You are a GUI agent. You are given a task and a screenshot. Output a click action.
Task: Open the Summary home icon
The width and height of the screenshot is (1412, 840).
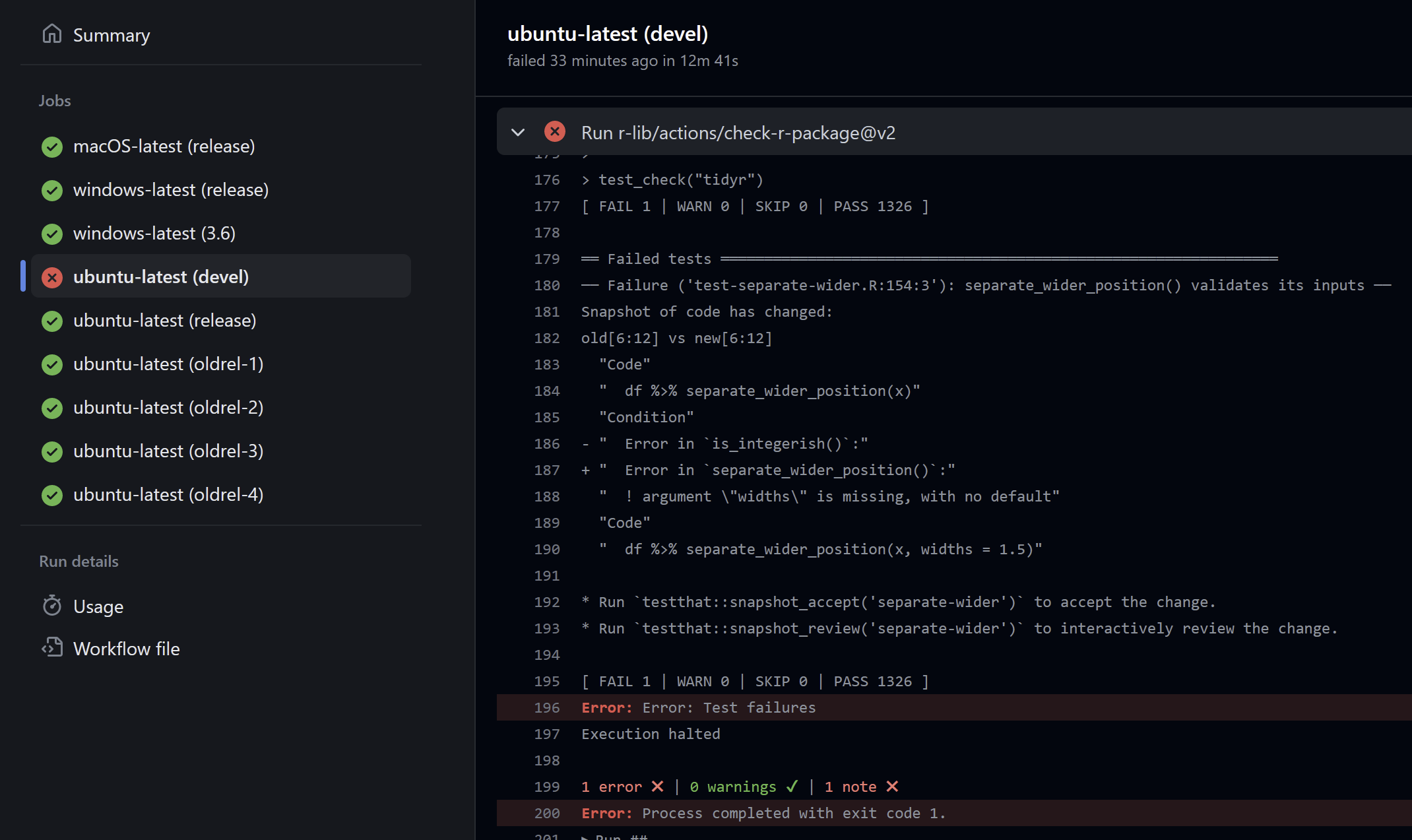[52, 34]
